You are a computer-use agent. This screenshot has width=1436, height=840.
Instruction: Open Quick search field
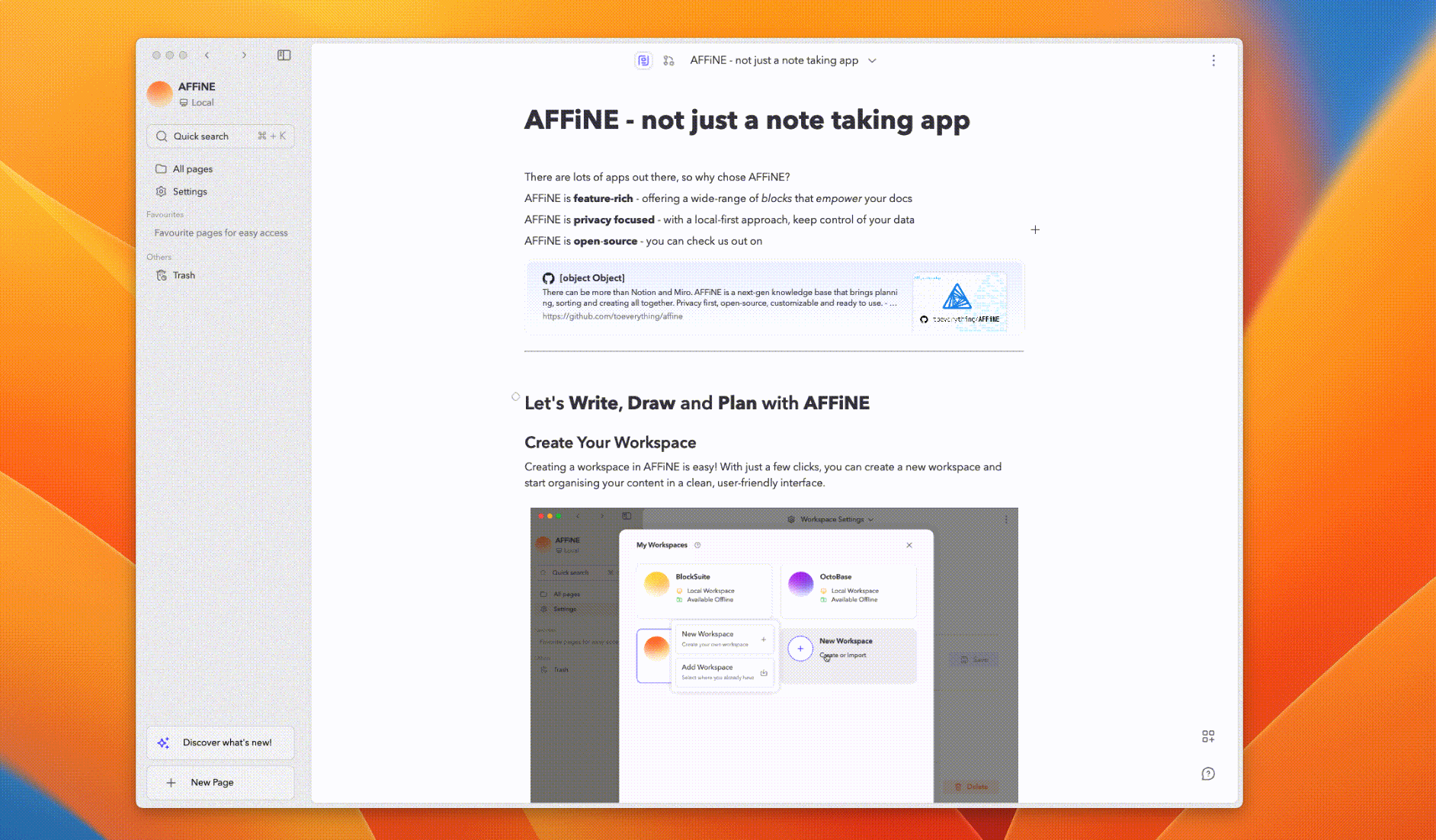220,136
